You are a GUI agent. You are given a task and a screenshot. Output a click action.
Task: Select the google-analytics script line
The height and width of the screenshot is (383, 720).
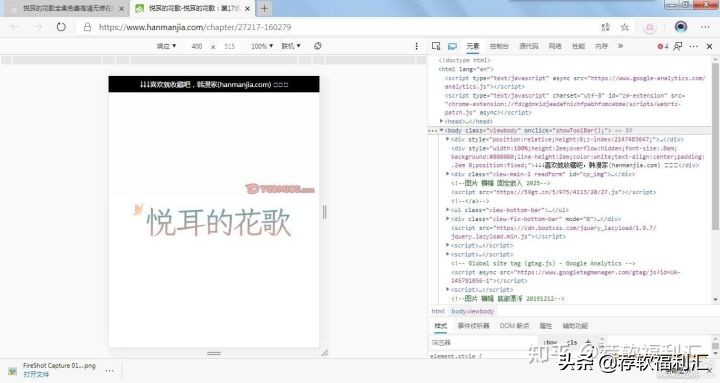[574, 82]
